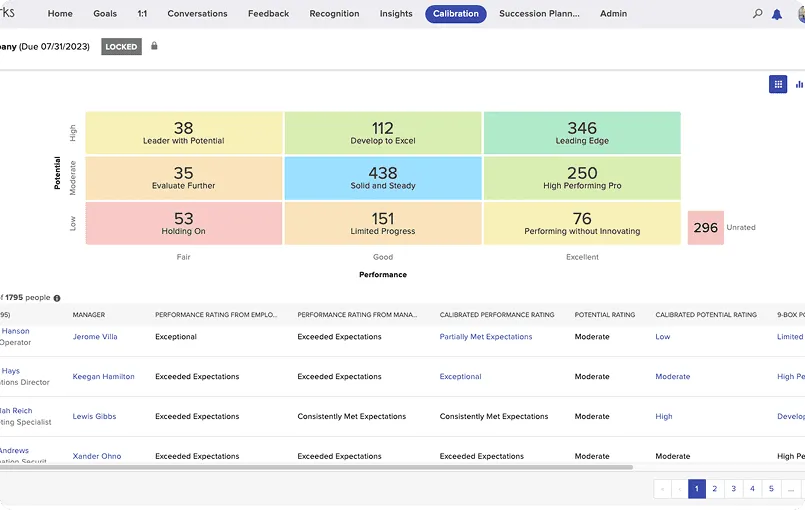Select the 9-box grid view toggle
The image size is (805, 510).
click(778, 85)
